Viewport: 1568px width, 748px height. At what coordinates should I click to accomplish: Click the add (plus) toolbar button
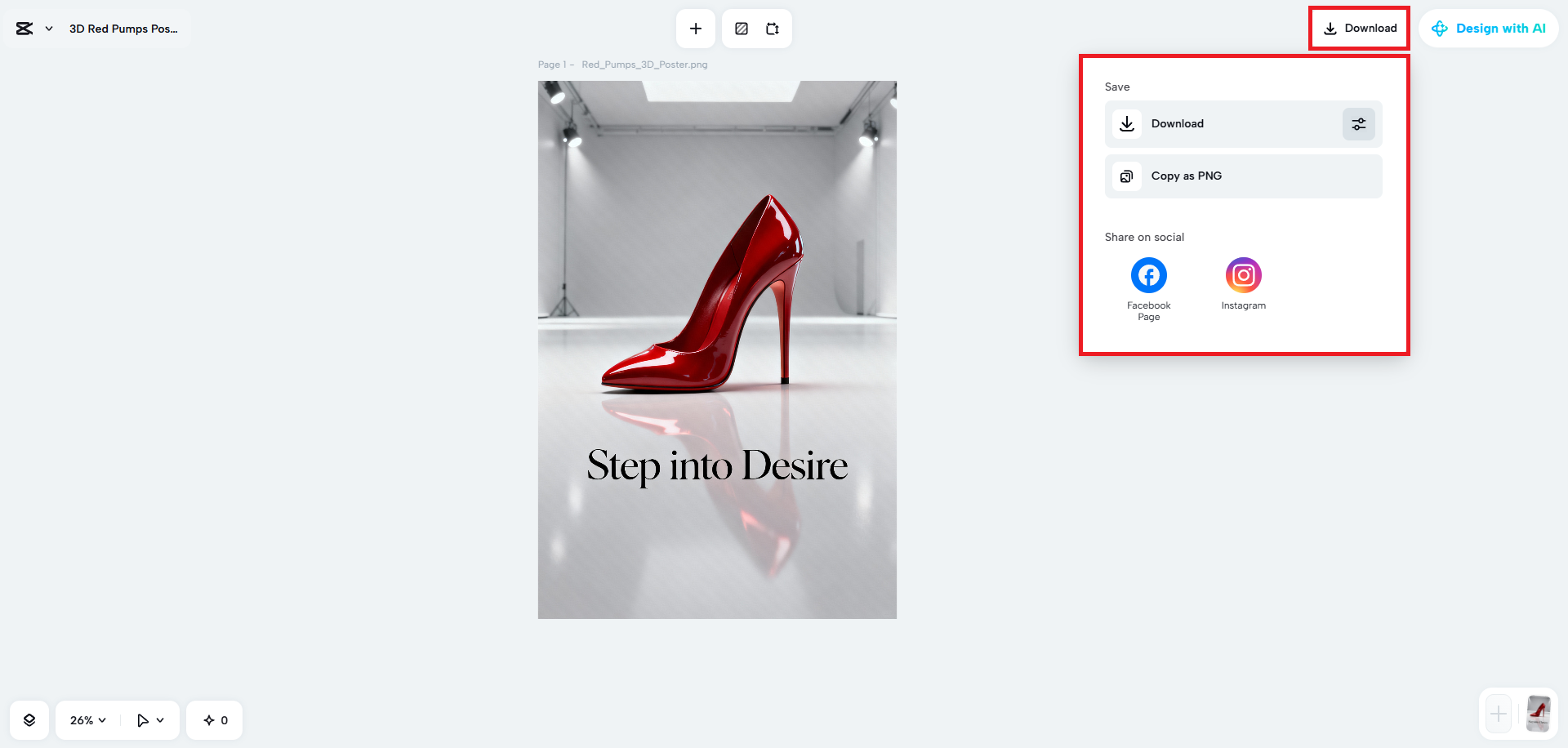696,29
